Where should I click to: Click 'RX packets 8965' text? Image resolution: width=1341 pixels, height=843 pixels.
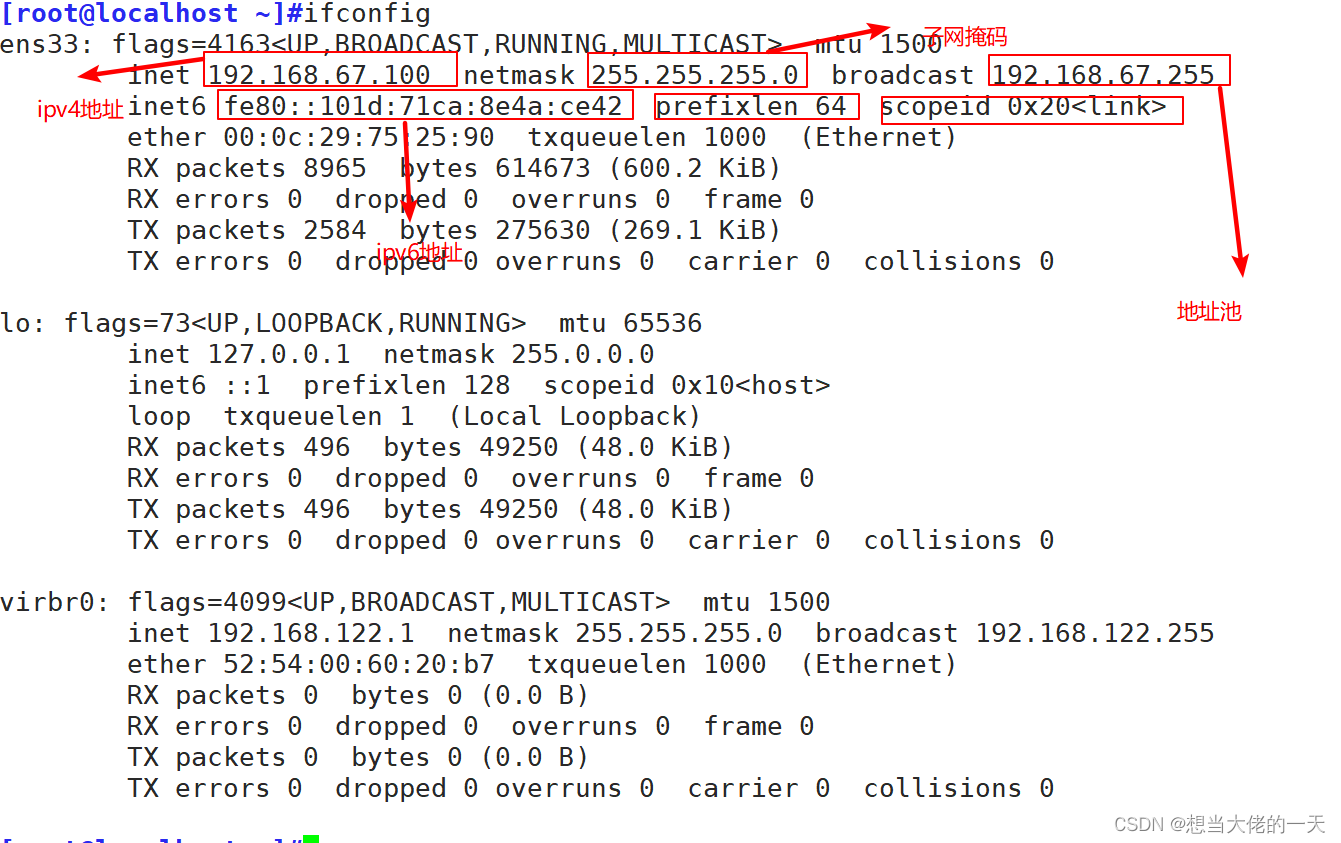(247, 168)
